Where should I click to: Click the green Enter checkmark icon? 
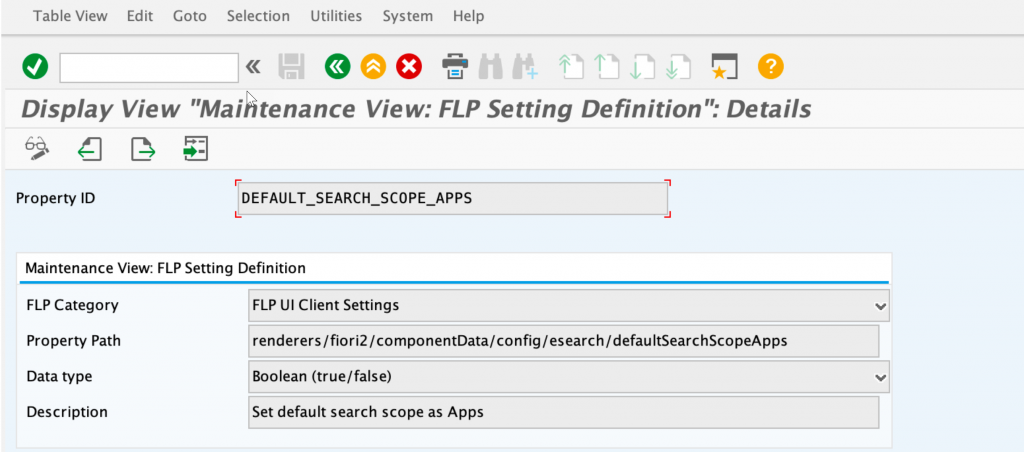(x=35, y=67)
